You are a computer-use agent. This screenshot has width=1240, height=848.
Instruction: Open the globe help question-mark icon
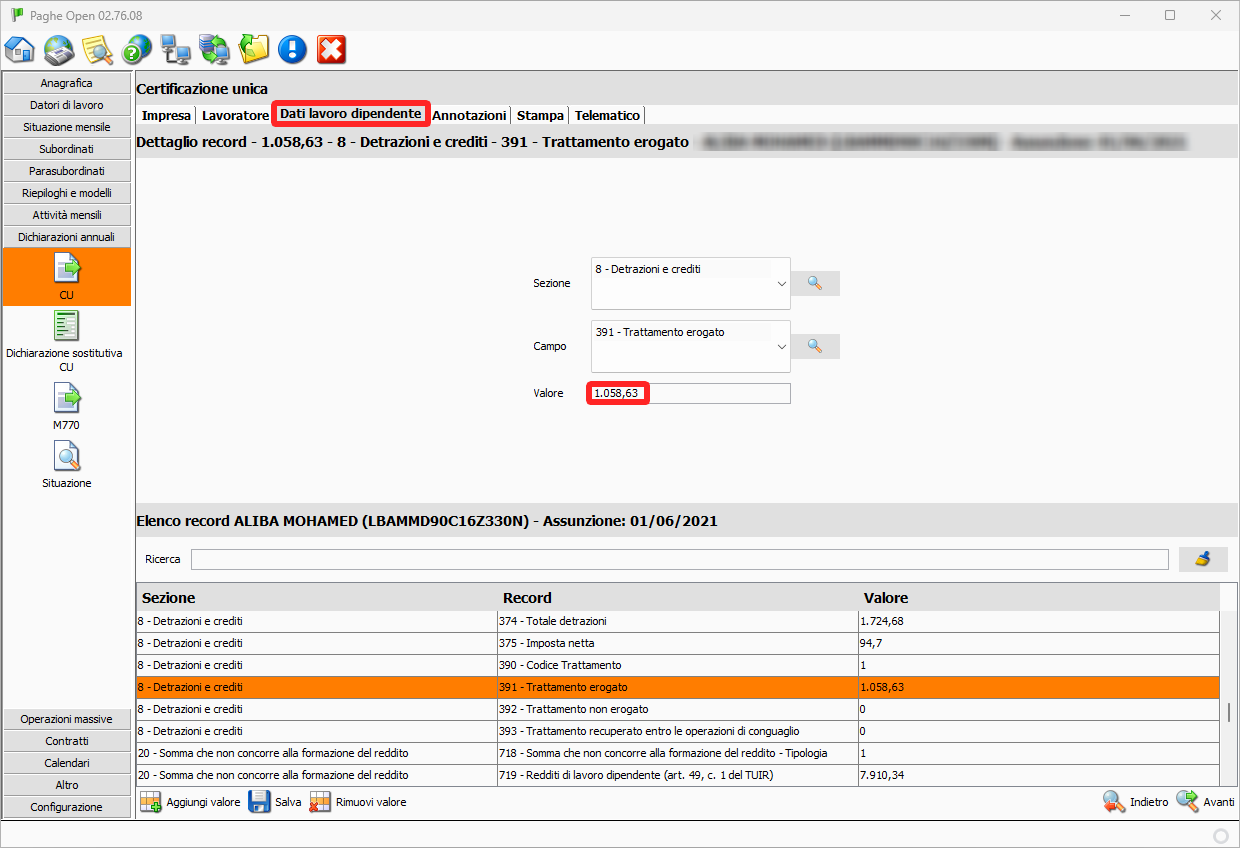pos(136,49)
